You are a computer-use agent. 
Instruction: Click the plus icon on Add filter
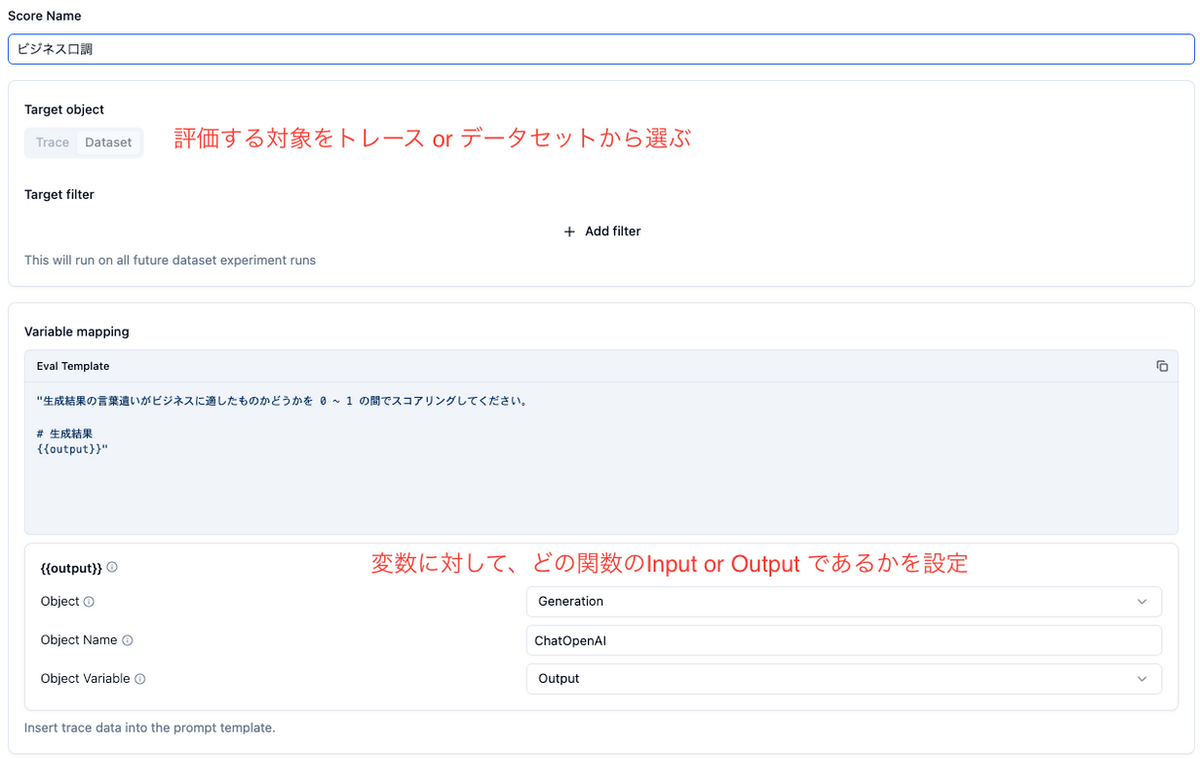[x=570, y=231]
